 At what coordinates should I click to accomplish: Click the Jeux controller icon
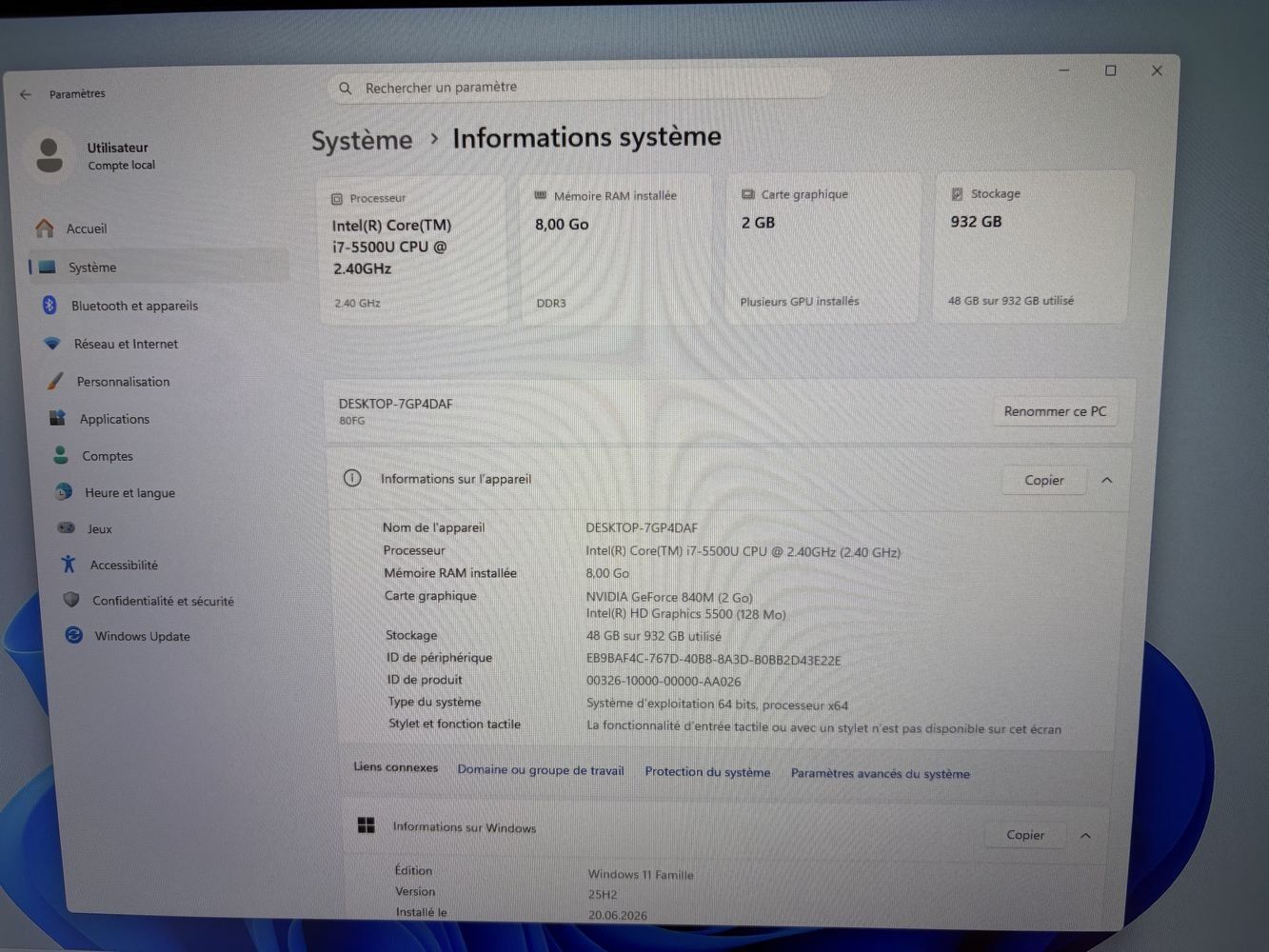(x=67, y=527)
